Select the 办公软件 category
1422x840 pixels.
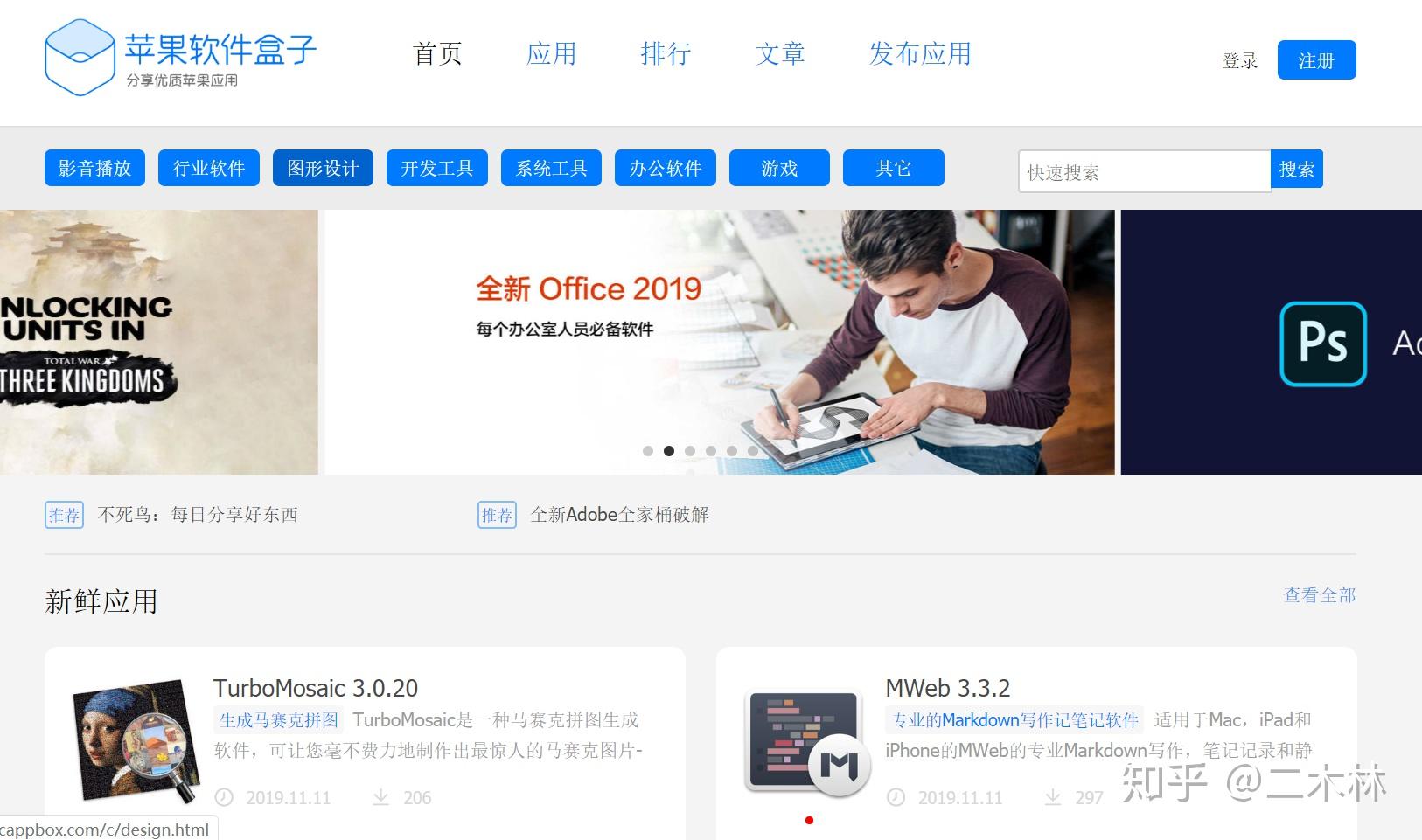[x=666, y=168]
